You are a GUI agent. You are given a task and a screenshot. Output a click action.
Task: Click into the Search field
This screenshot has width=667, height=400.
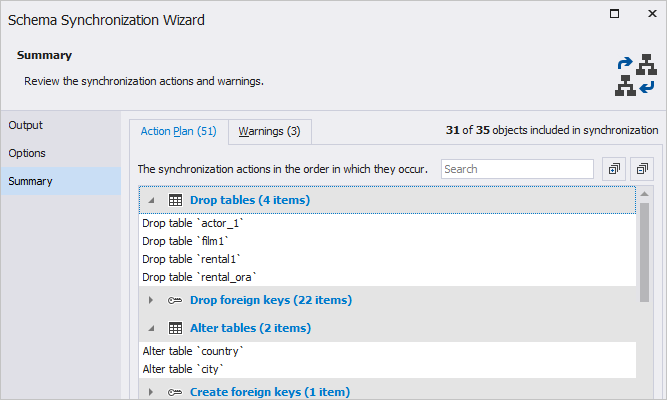pyautogui.click(x=517, y=169)
